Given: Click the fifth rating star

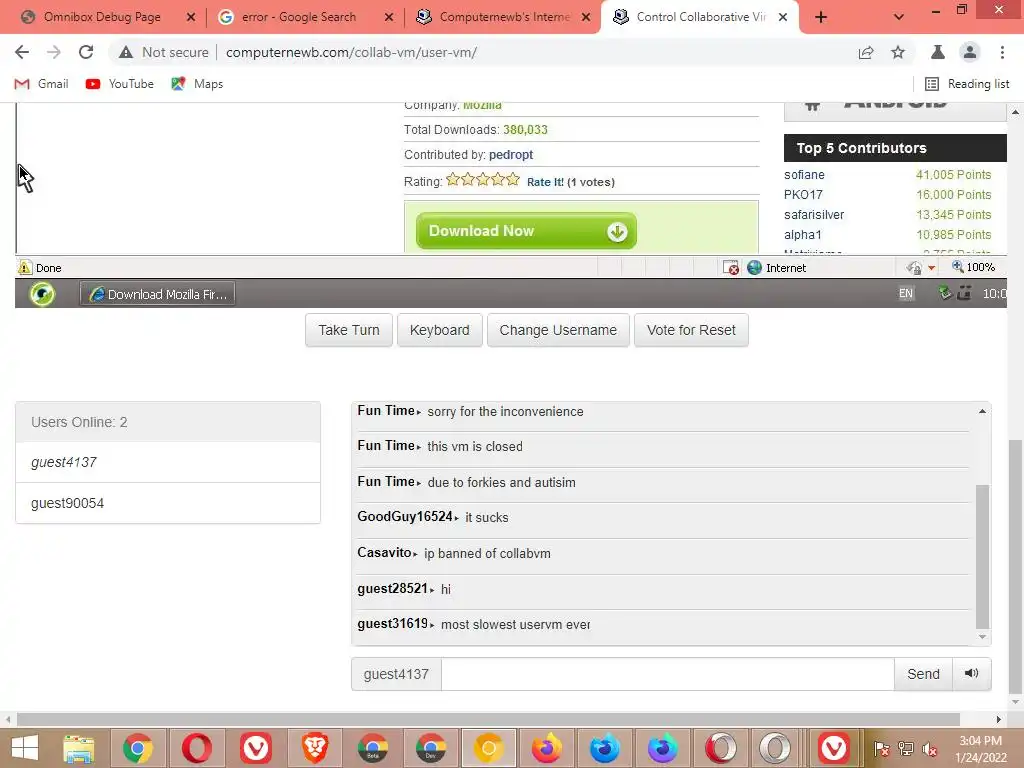Looking at the screenshot, I should click(513, 180).
